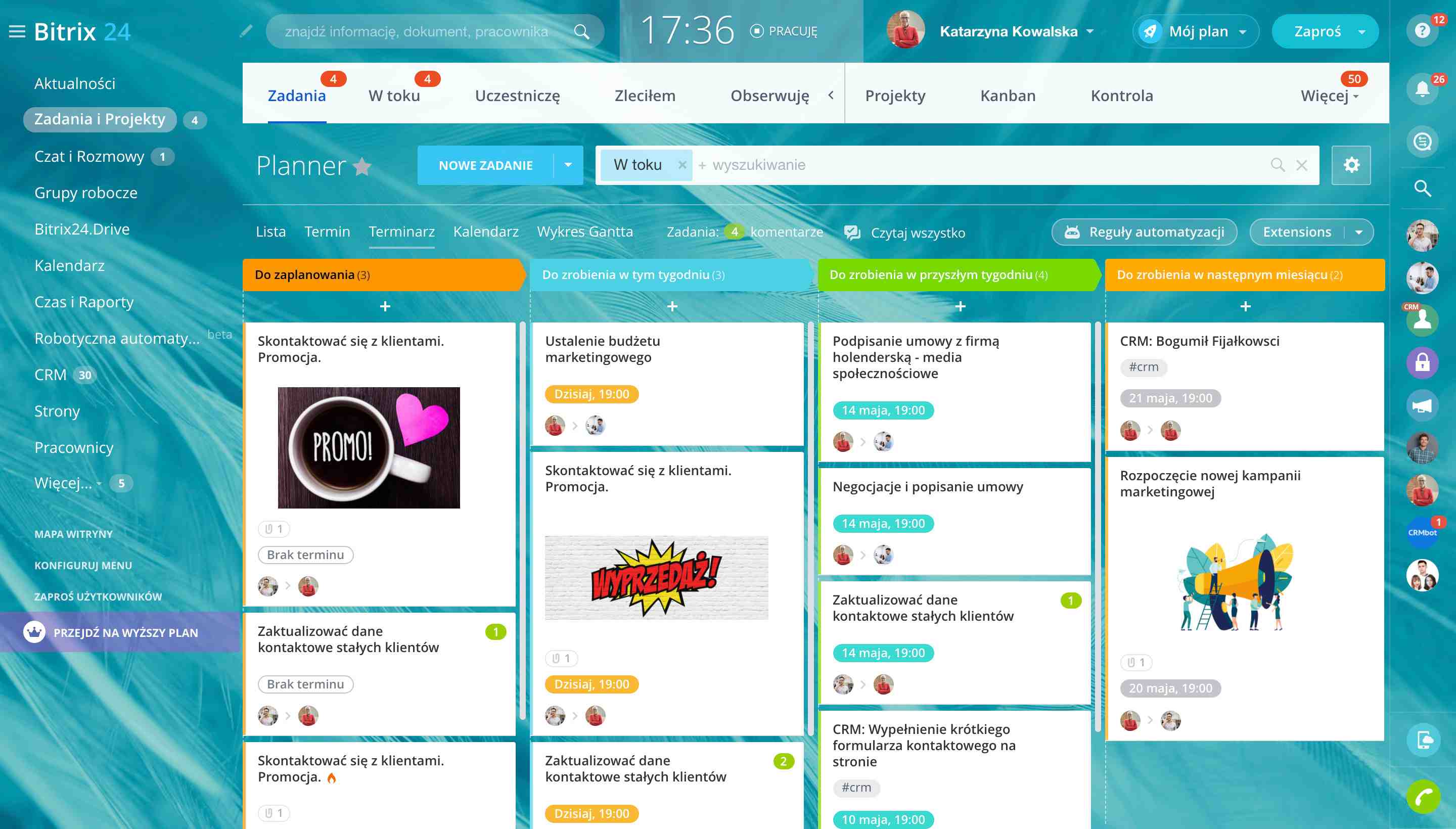Screen dimensions: 1456x829
Task: Expand the NOWE ZADANIE dropdown arrow
Action: [568, 165]
